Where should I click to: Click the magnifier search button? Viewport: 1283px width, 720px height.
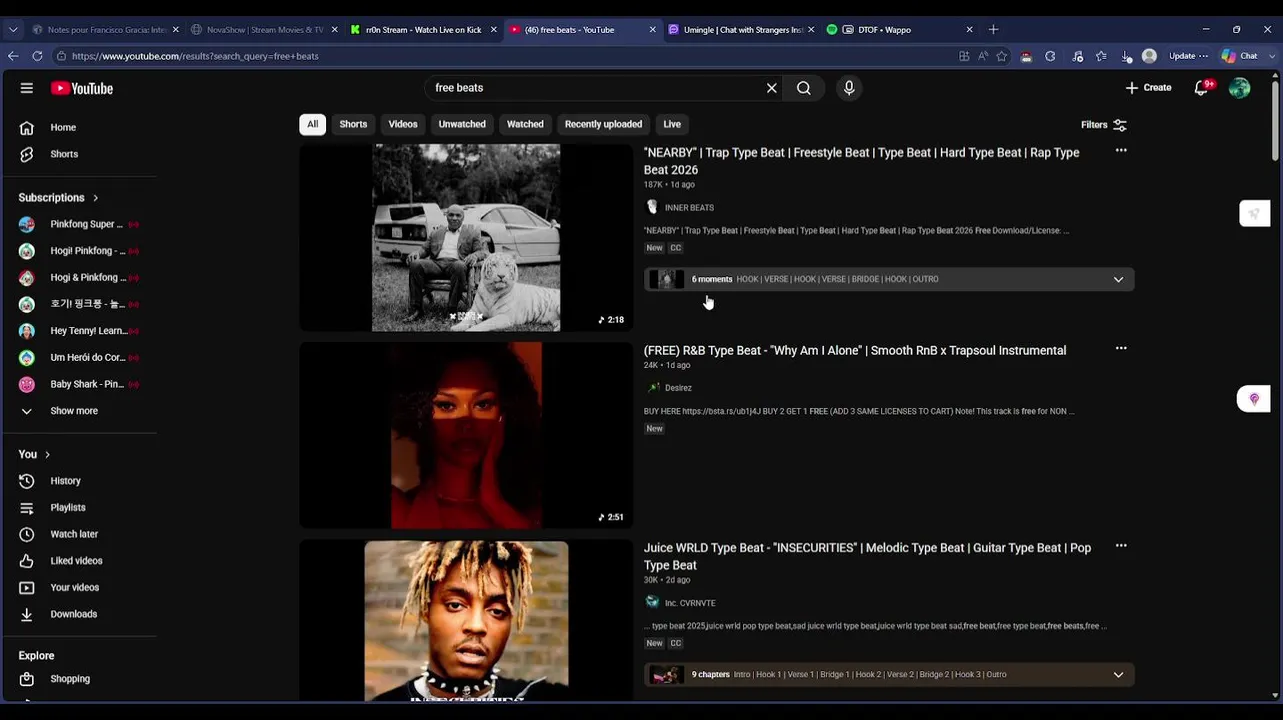pyautogui.click(x=804, y=88)
